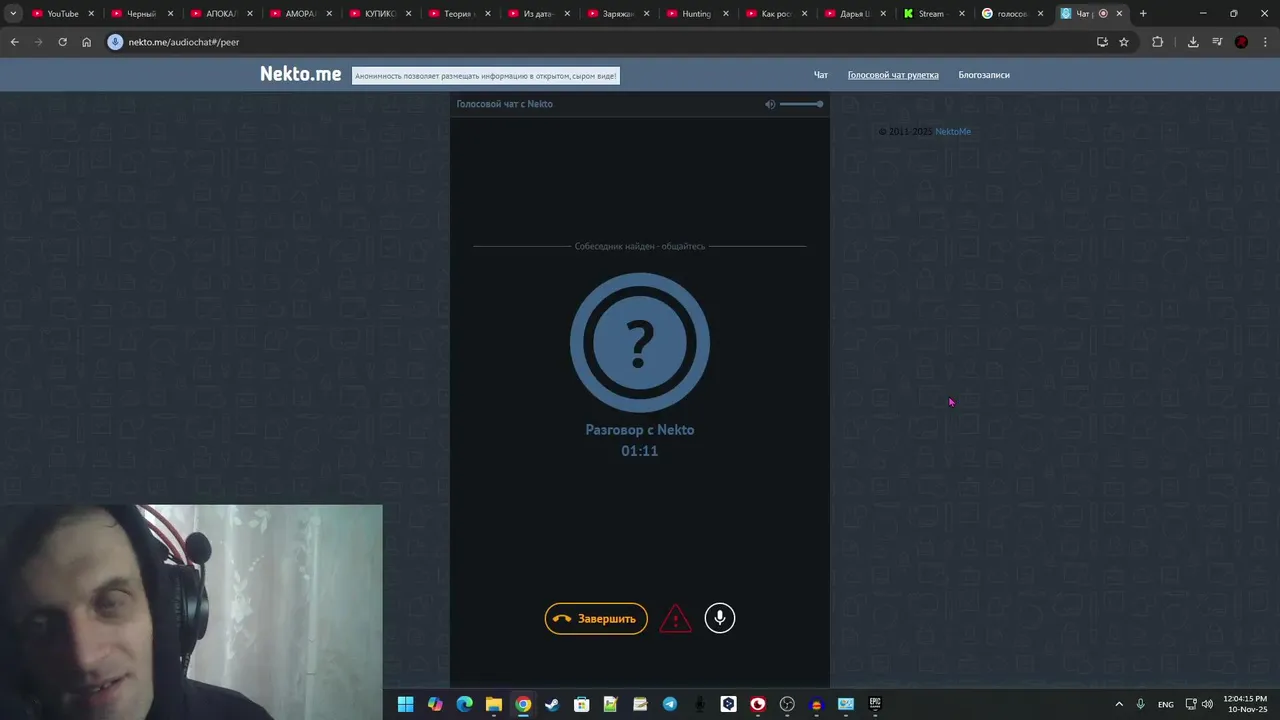Image resolution: width=1280 pixels, height=720 pixels.
Task: Open the browser home page
Action: [86, 42]
